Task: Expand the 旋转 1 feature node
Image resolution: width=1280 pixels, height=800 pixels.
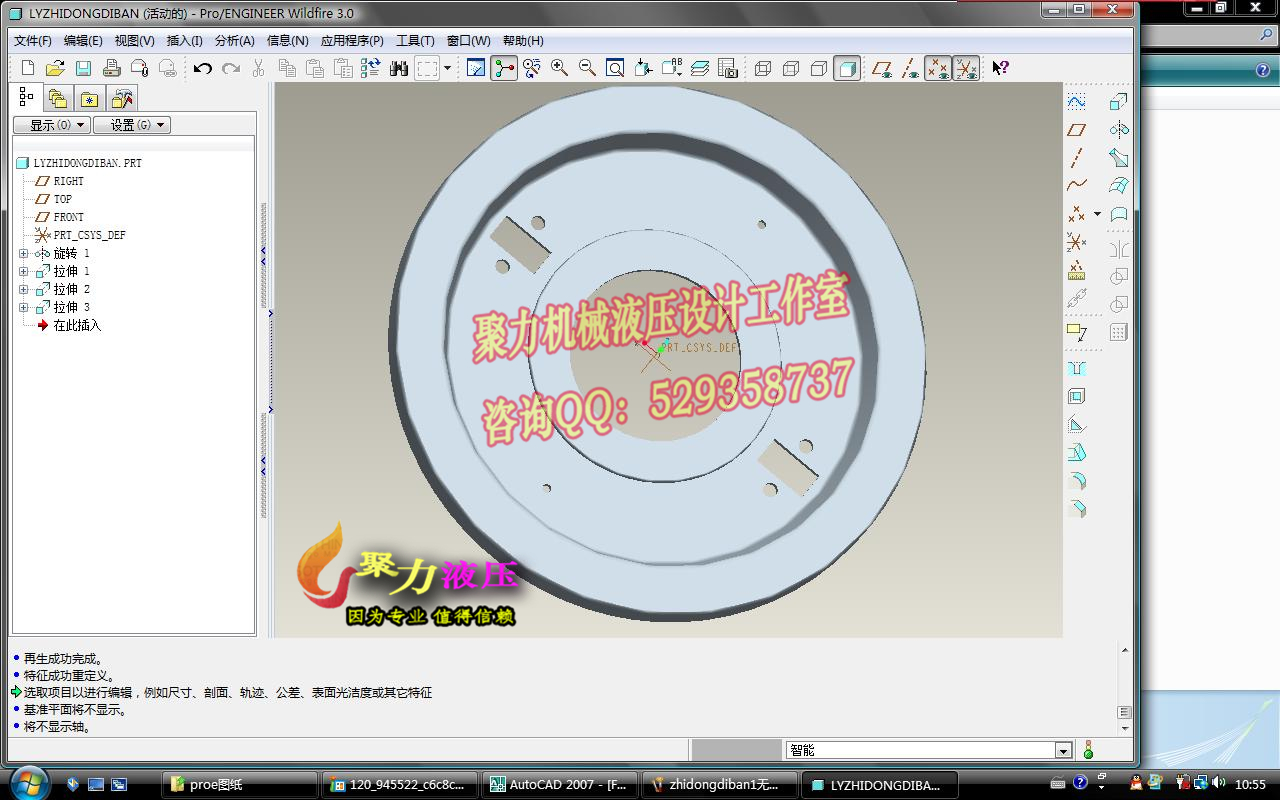Action: click(22, 253)
